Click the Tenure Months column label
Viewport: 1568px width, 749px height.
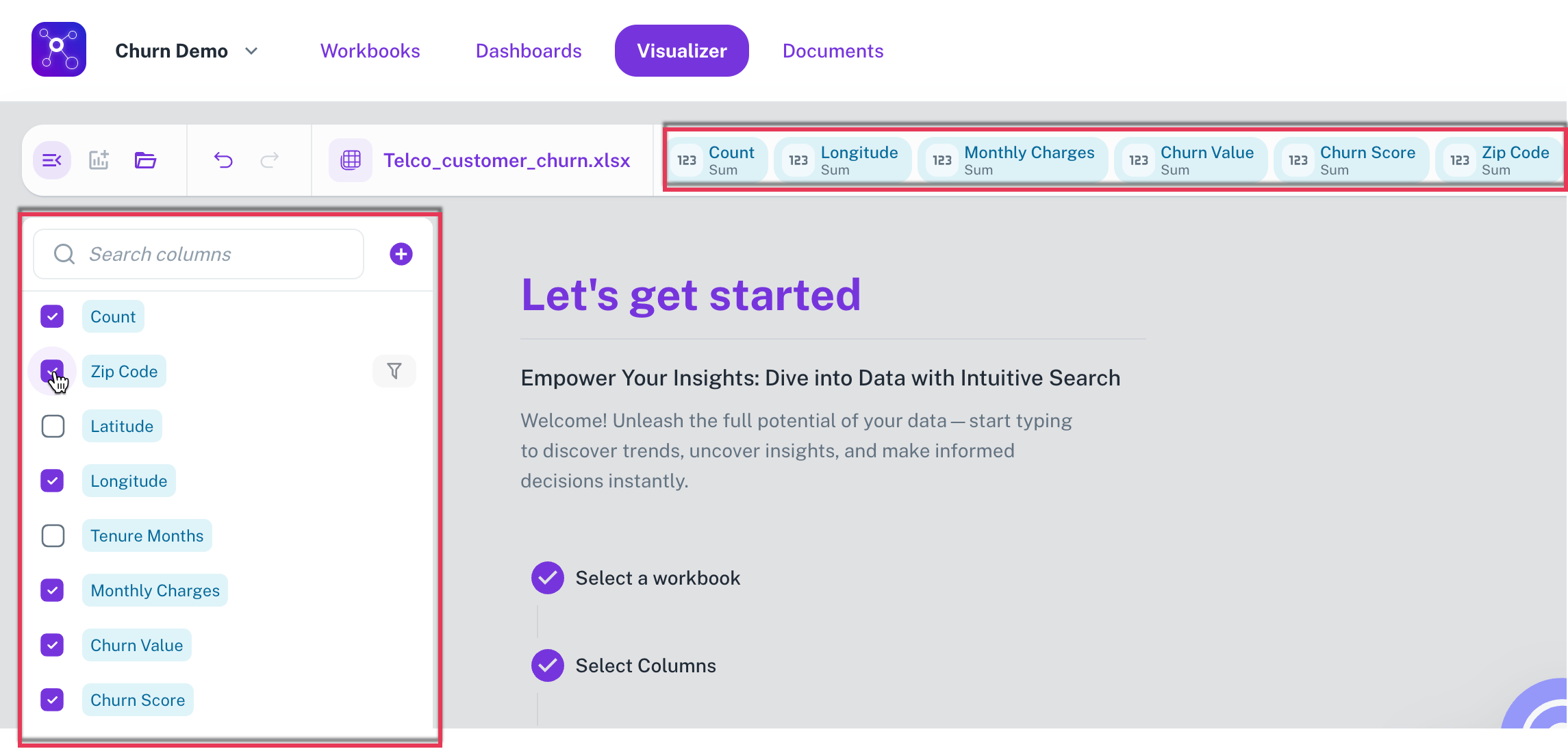click(147, 535)
